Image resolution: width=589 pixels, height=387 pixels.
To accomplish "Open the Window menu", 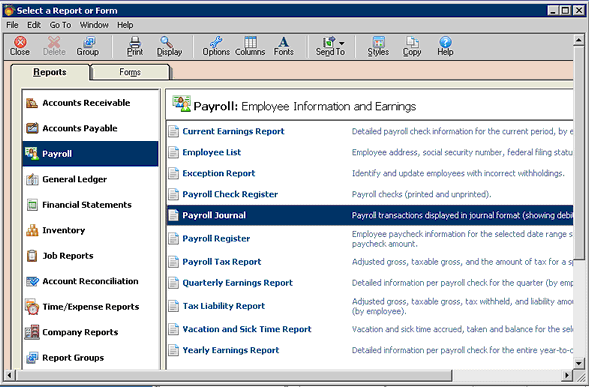I will point(94,25).
